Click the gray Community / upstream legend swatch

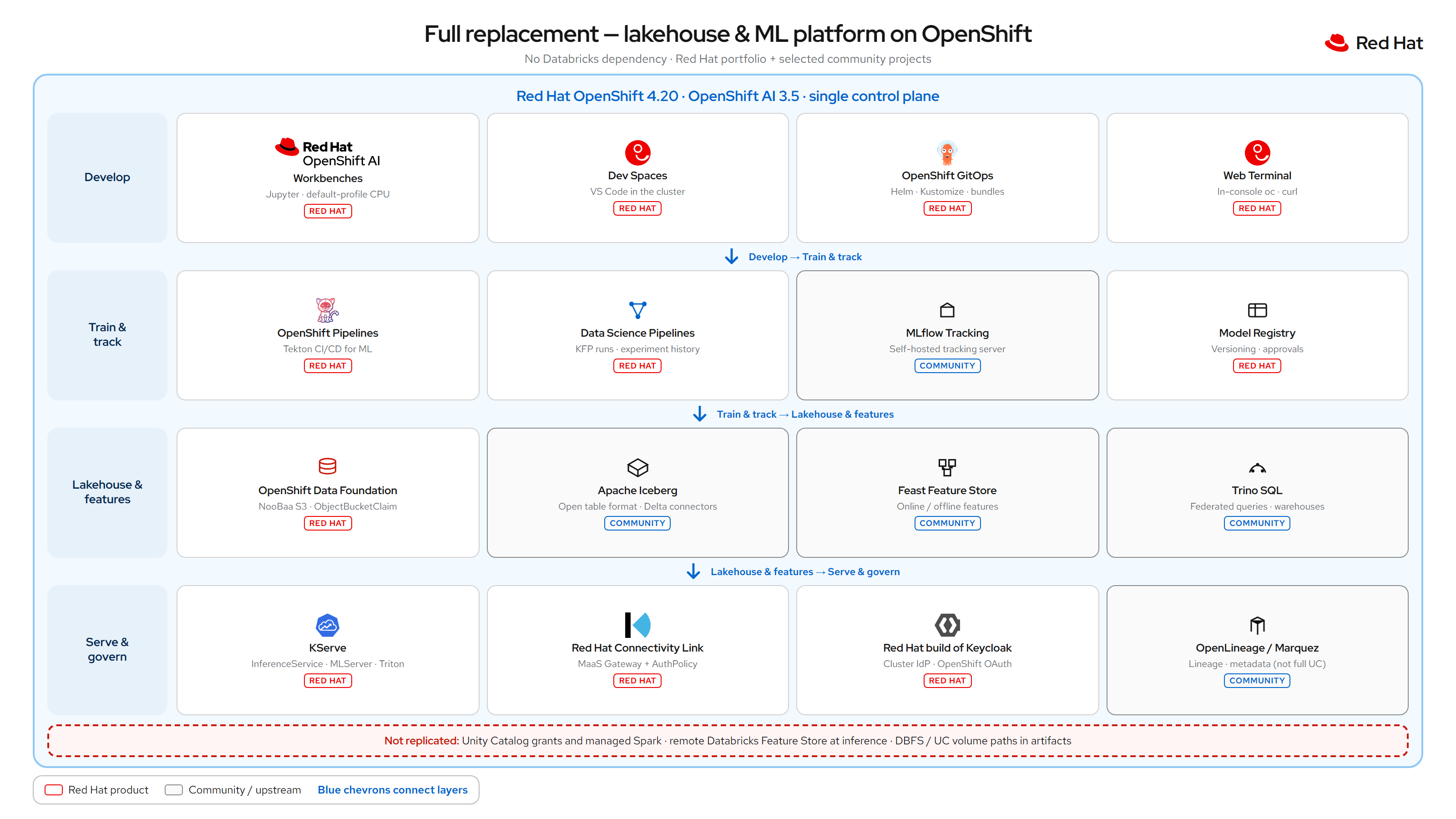tap(173, 789)
